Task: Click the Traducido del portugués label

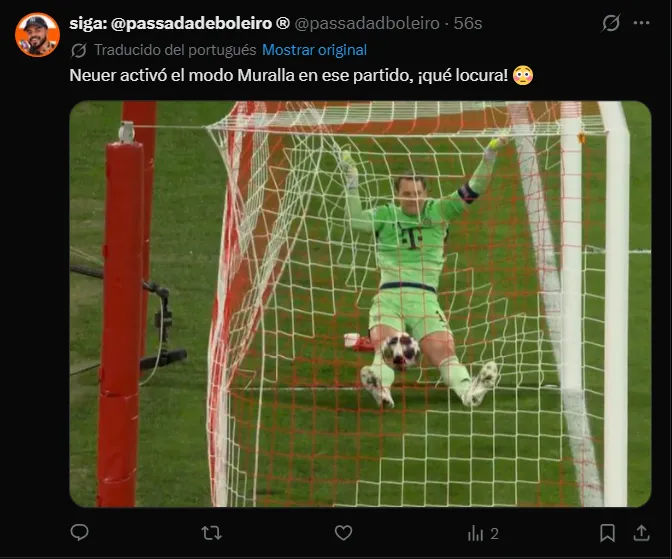Action: (175, 50)
